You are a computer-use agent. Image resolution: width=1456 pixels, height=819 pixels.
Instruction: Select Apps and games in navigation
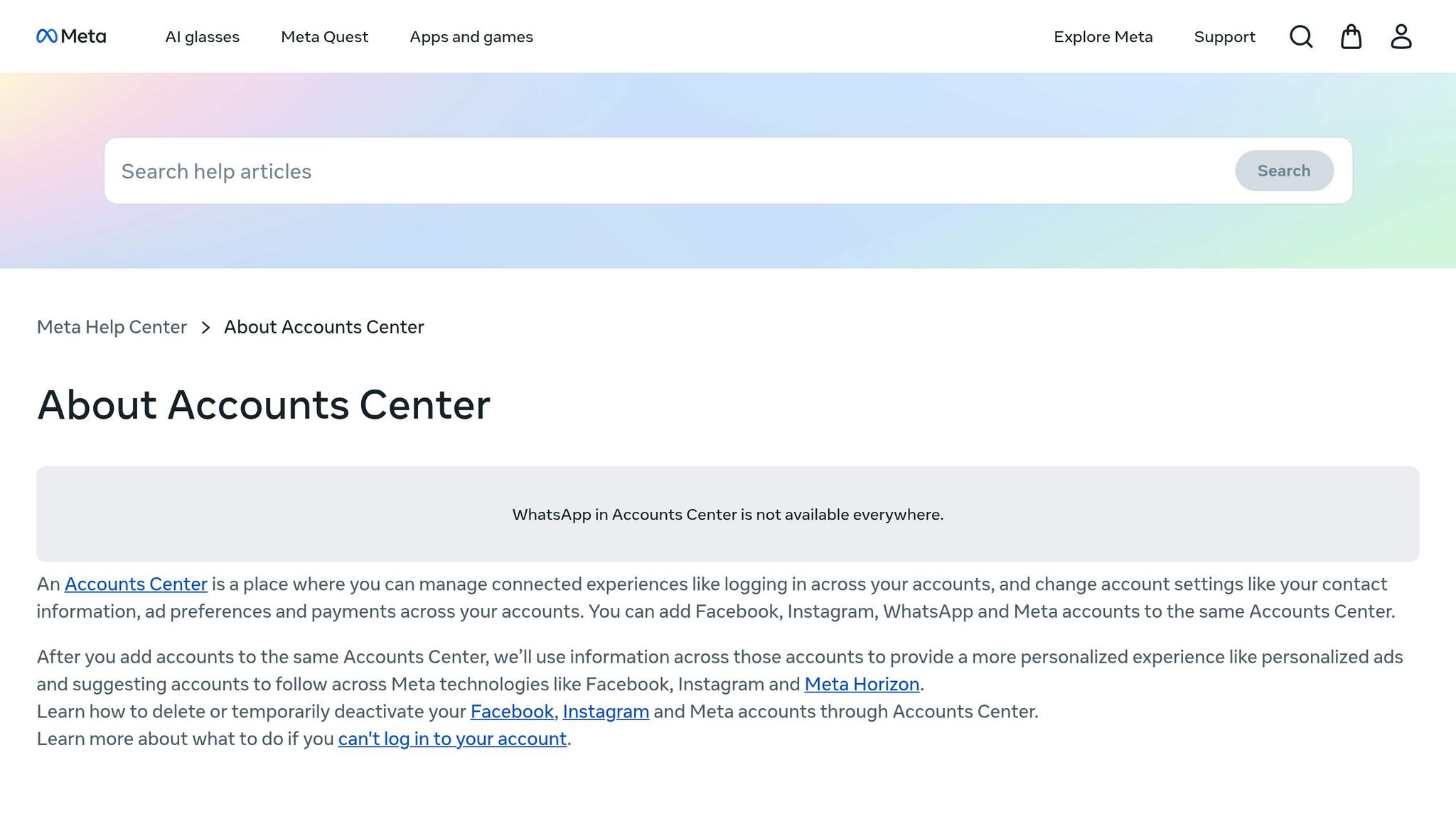(x=471, y=36)
